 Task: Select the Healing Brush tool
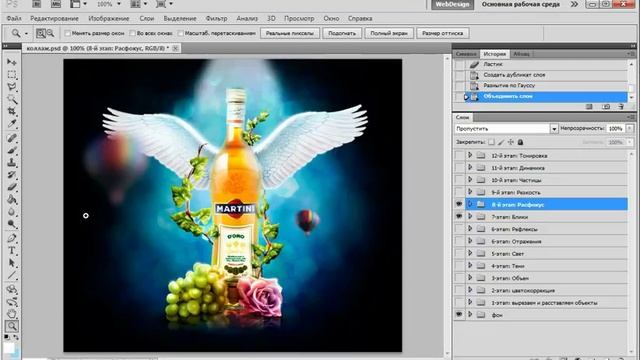(11, 138)
